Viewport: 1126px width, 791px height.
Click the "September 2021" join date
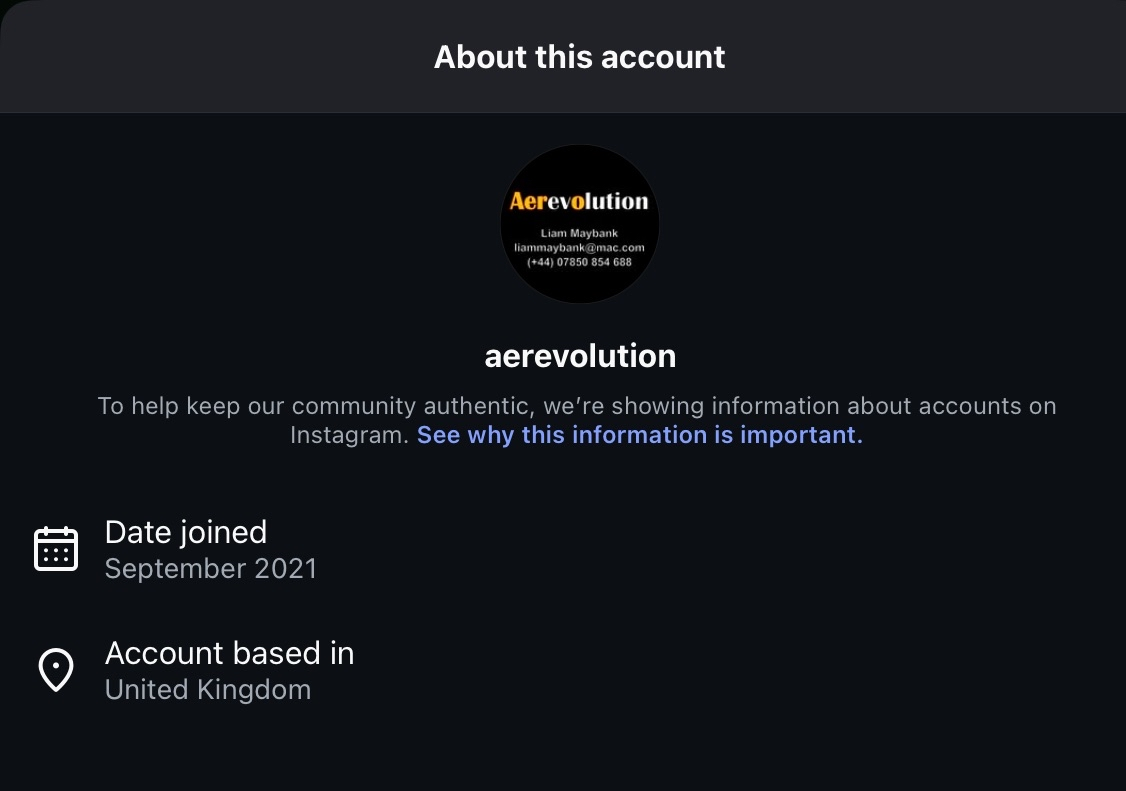click(211, 569)
